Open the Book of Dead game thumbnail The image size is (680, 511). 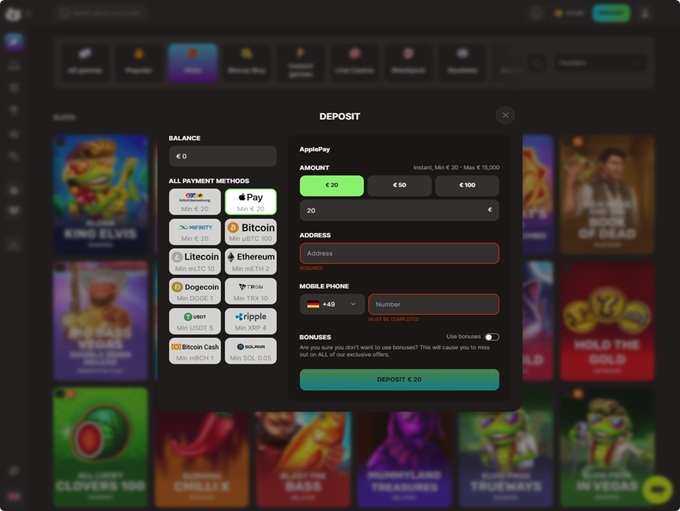607,194
